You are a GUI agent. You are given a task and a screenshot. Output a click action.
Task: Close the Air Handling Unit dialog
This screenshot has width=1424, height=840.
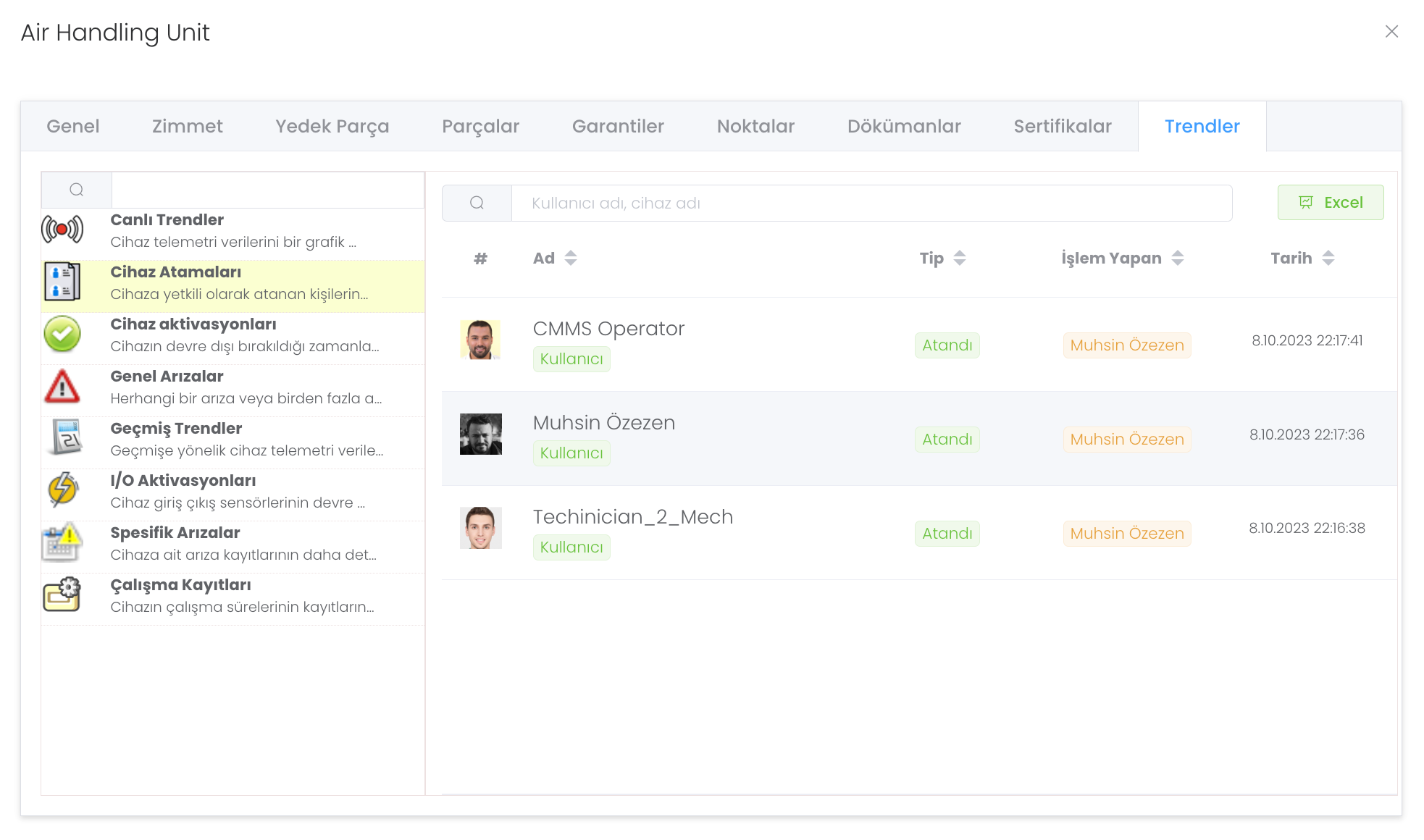pos(1391,32)
